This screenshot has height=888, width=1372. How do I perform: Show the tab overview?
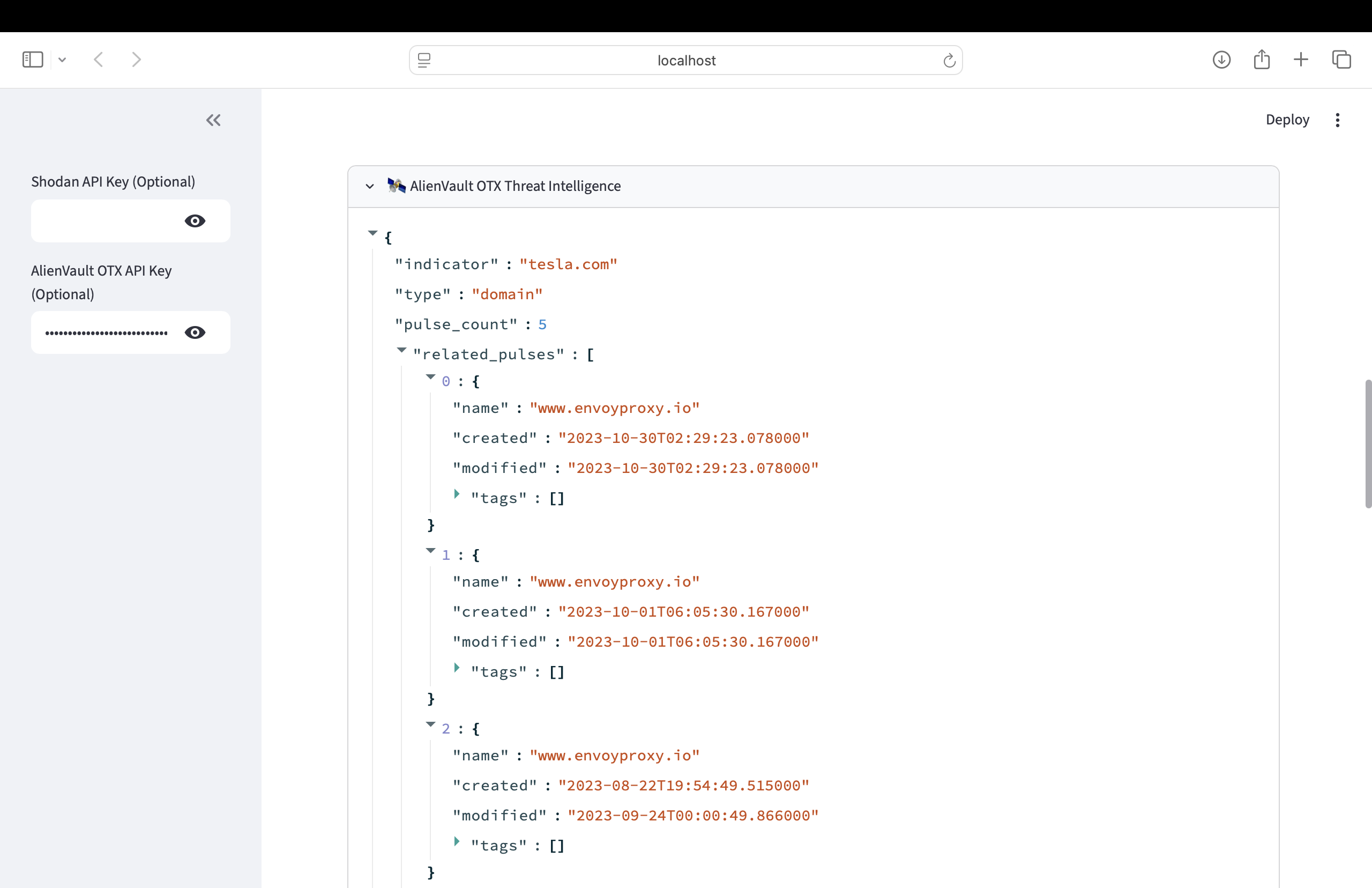pyautogui.click(x=1341, y=60)
